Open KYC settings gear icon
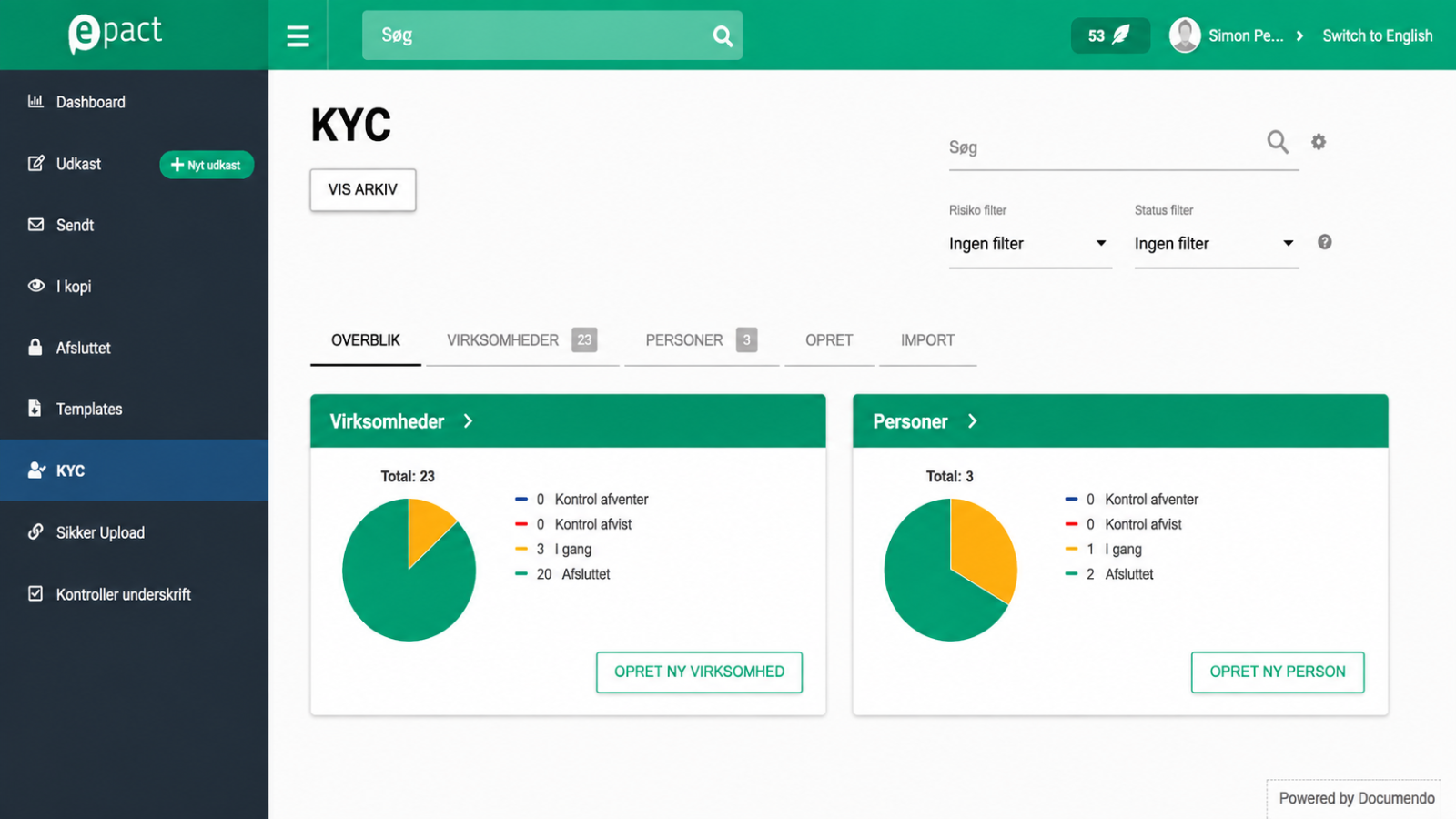 pyautogui.click(x=1319, y=142)
